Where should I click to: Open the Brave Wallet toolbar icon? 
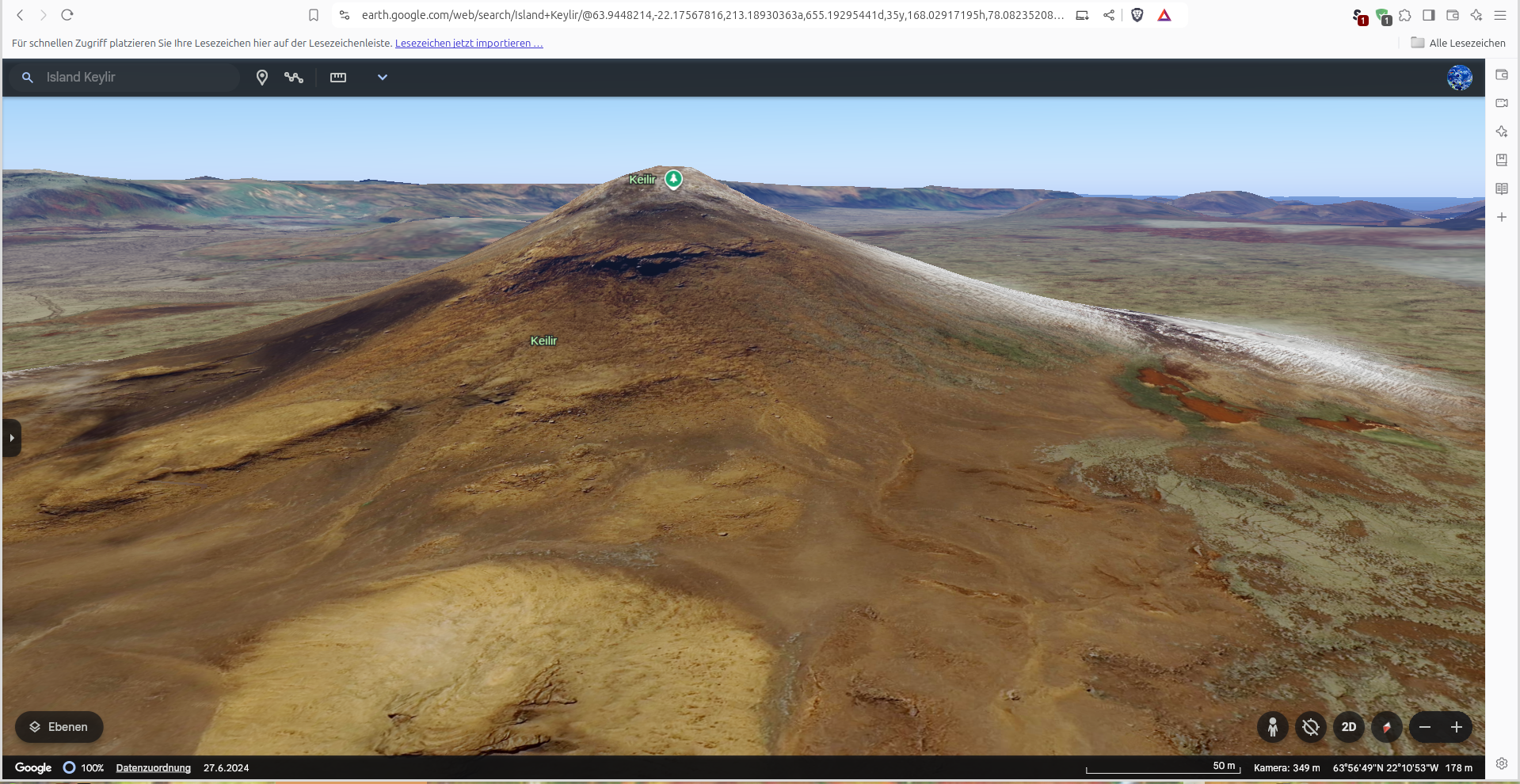pyautogui.click(x=1453, y=15)
